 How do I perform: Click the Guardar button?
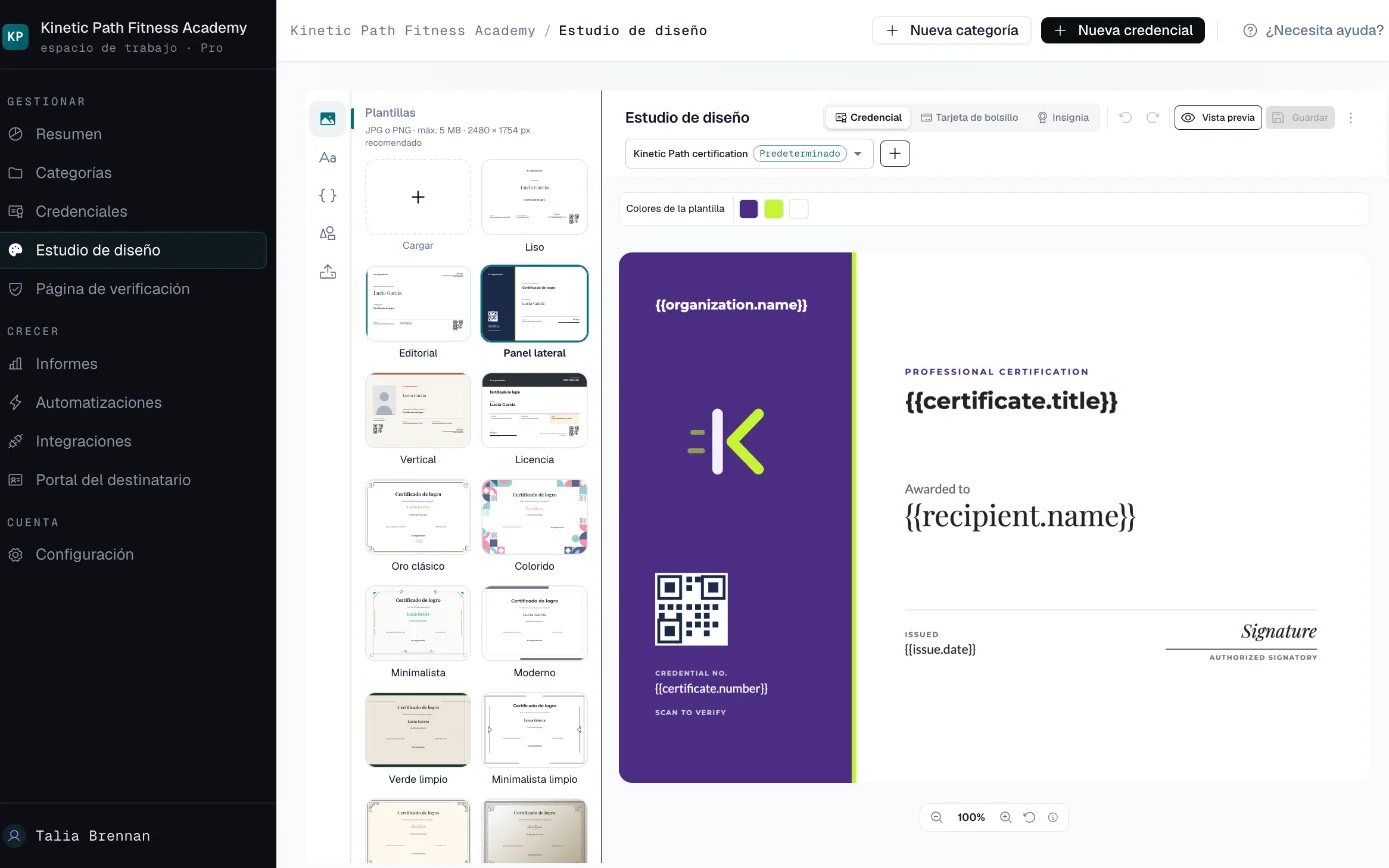tap(1300, 118)
